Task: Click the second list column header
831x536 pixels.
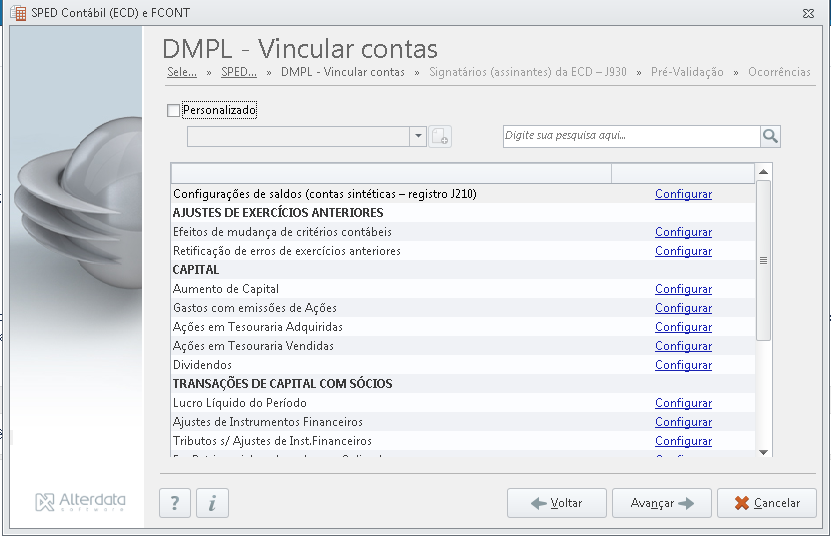Action: tap(683, 174)
